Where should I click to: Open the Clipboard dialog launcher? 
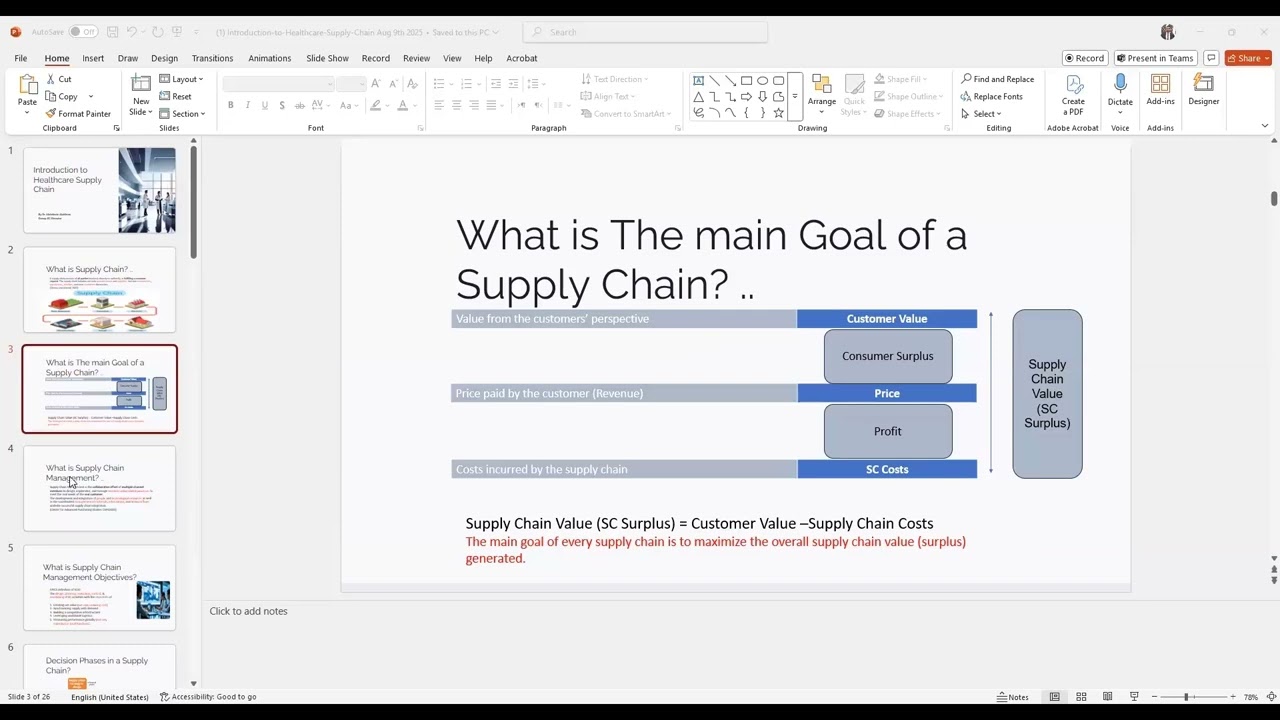pyautogui.click(x=116, y=129)
